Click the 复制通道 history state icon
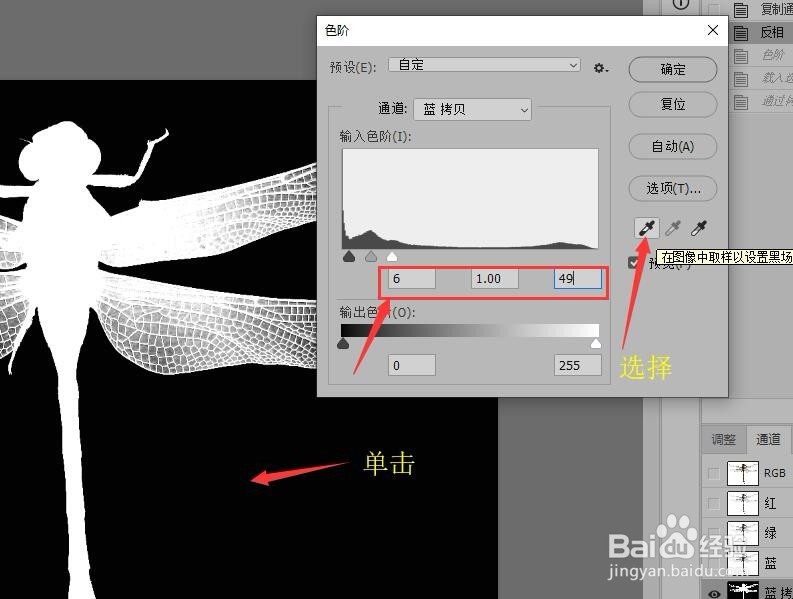 click(x=741, y=10)
